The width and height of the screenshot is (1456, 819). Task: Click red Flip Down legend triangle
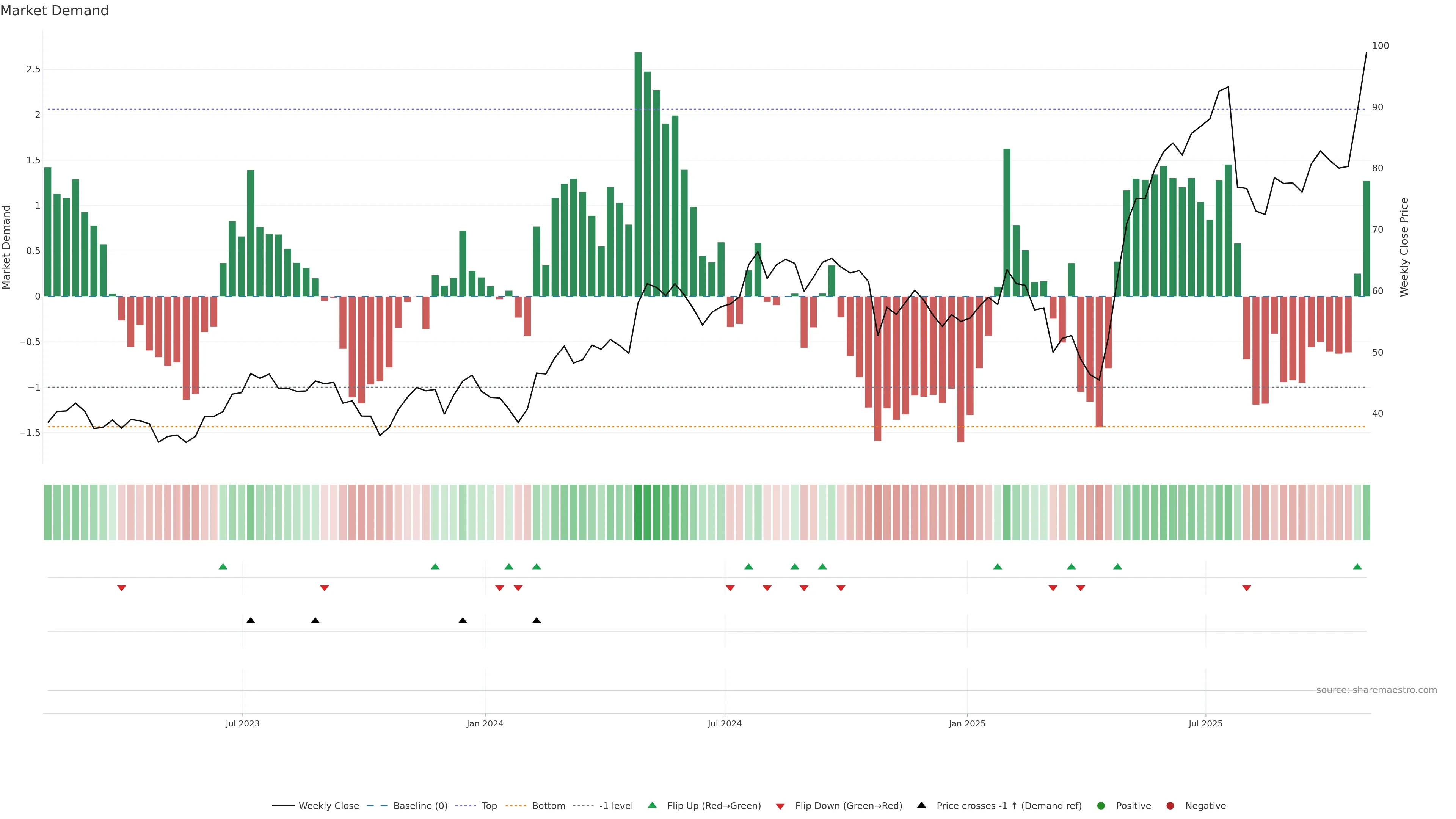[780, 806]
